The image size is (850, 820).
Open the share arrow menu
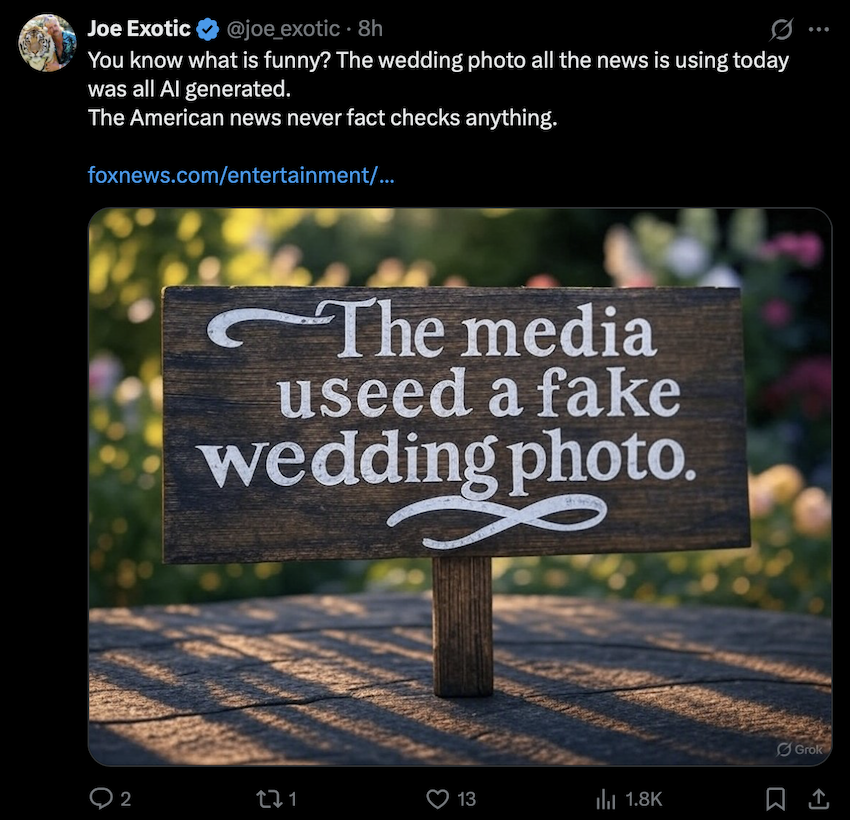(817, 798)
